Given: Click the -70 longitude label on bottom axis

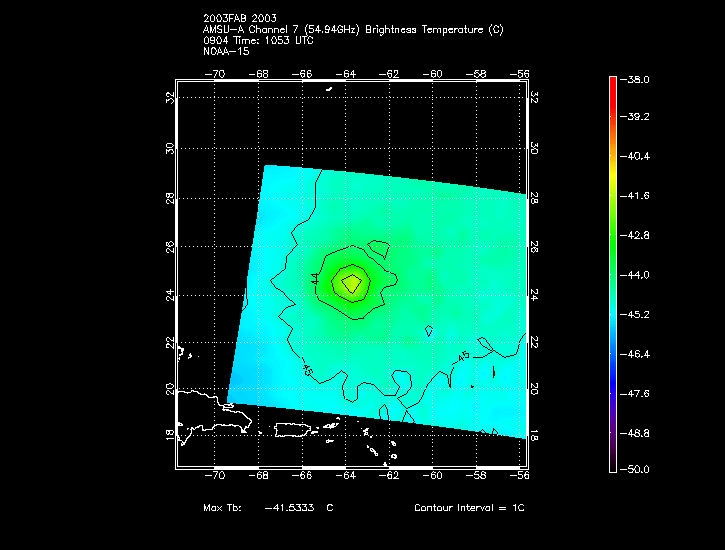Looking at the screenshot, I should [x=215, y=475].
